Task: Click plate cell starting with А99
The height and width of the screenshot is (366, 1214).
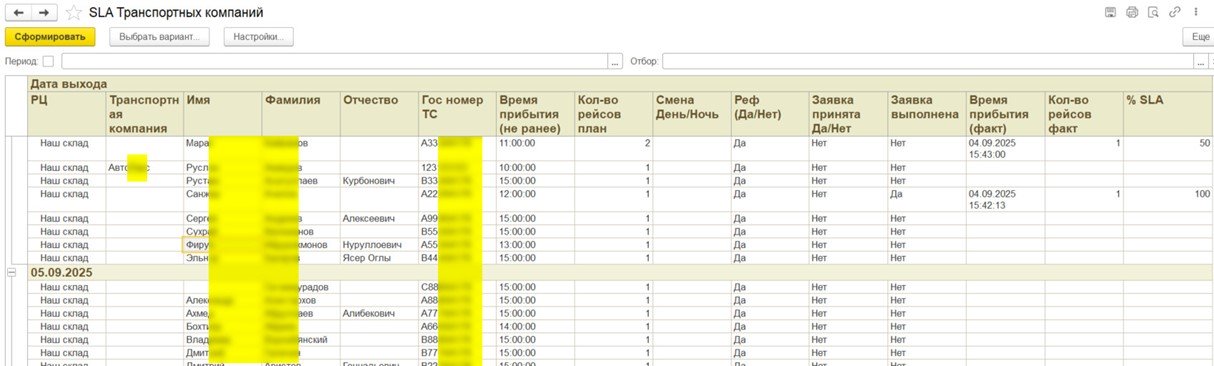Action: (x=457, y=218)
